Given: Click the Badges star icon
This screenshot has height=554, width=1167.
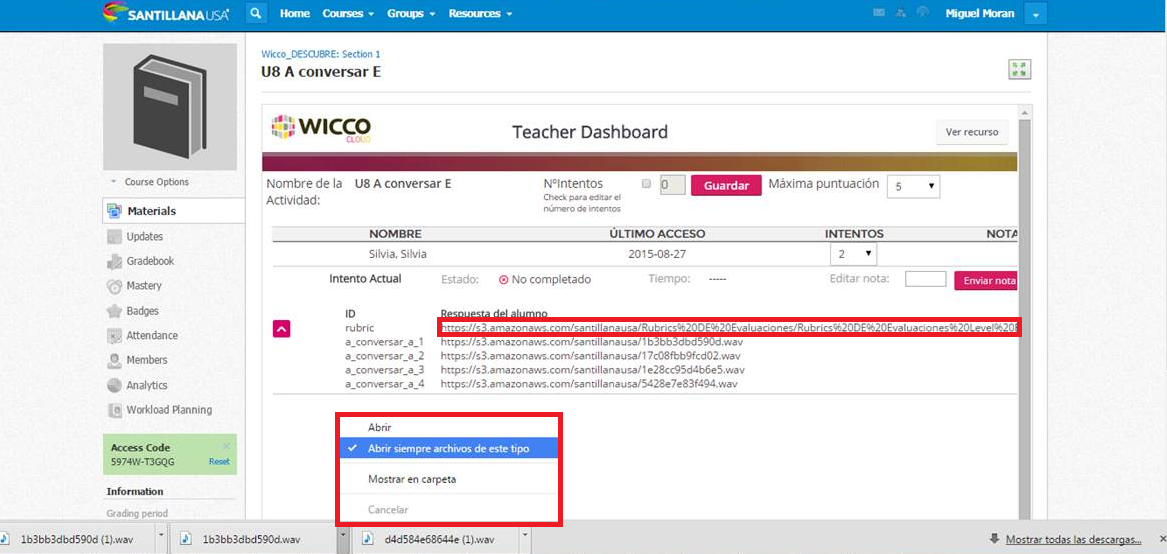Looking at the screenshot, I should pos(114,311).
